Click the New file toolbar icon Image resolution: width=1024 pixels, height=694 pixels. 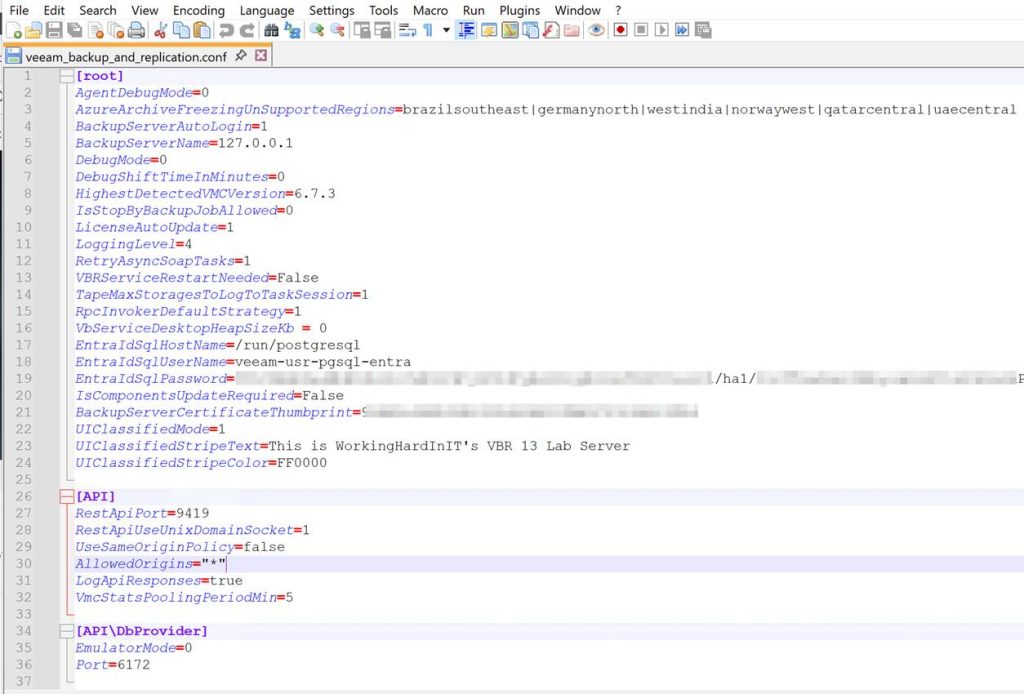(x=13, y=31)
